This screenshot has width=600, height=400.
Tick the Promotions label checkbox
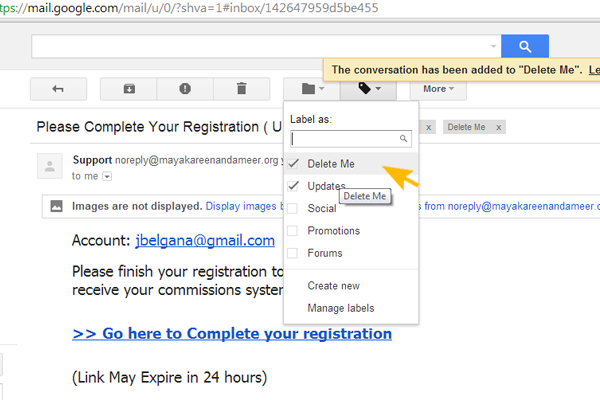pyautogui.click(x=293, y=231)
